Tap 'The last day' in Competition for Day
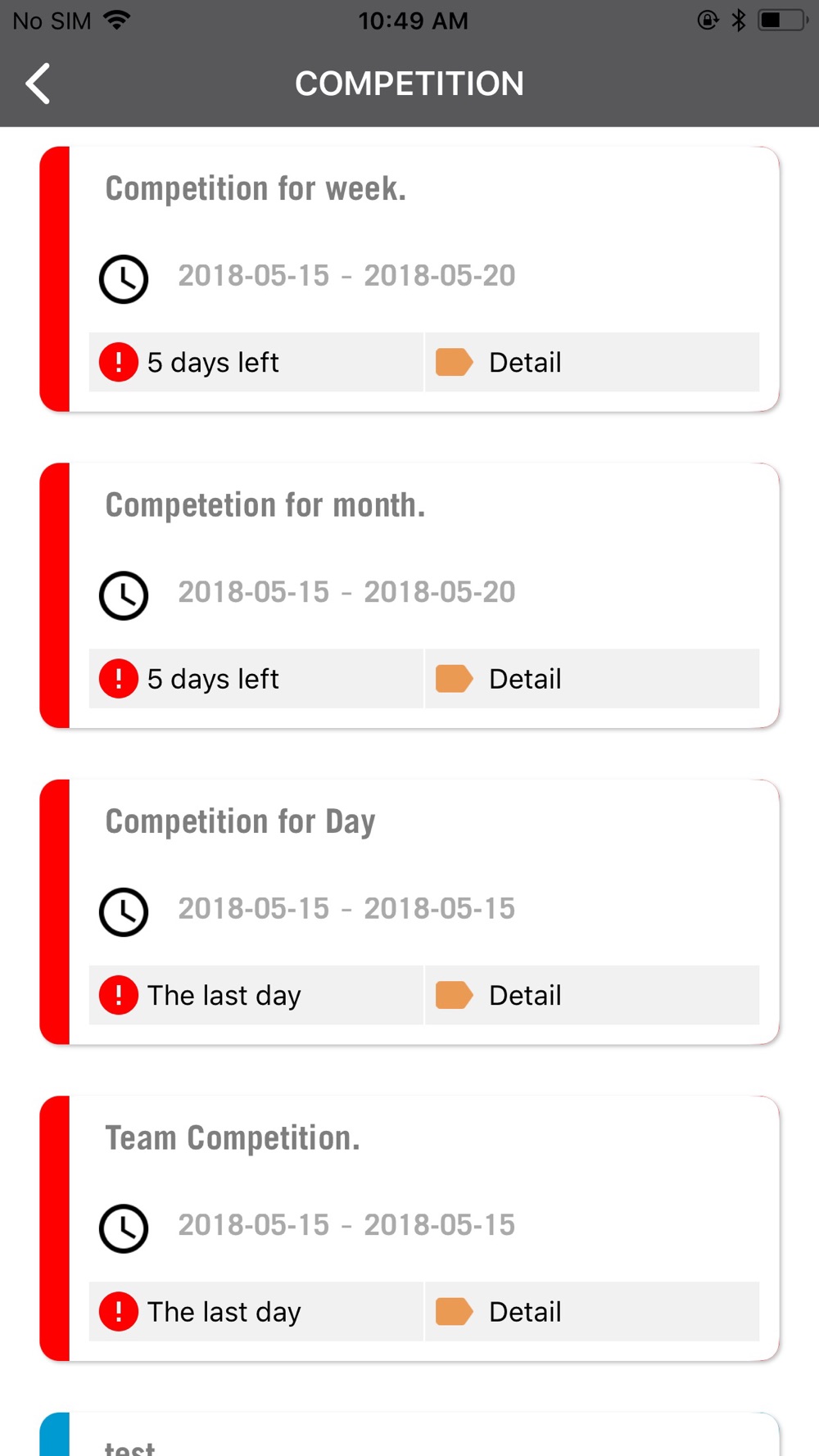 coord(224,995)
